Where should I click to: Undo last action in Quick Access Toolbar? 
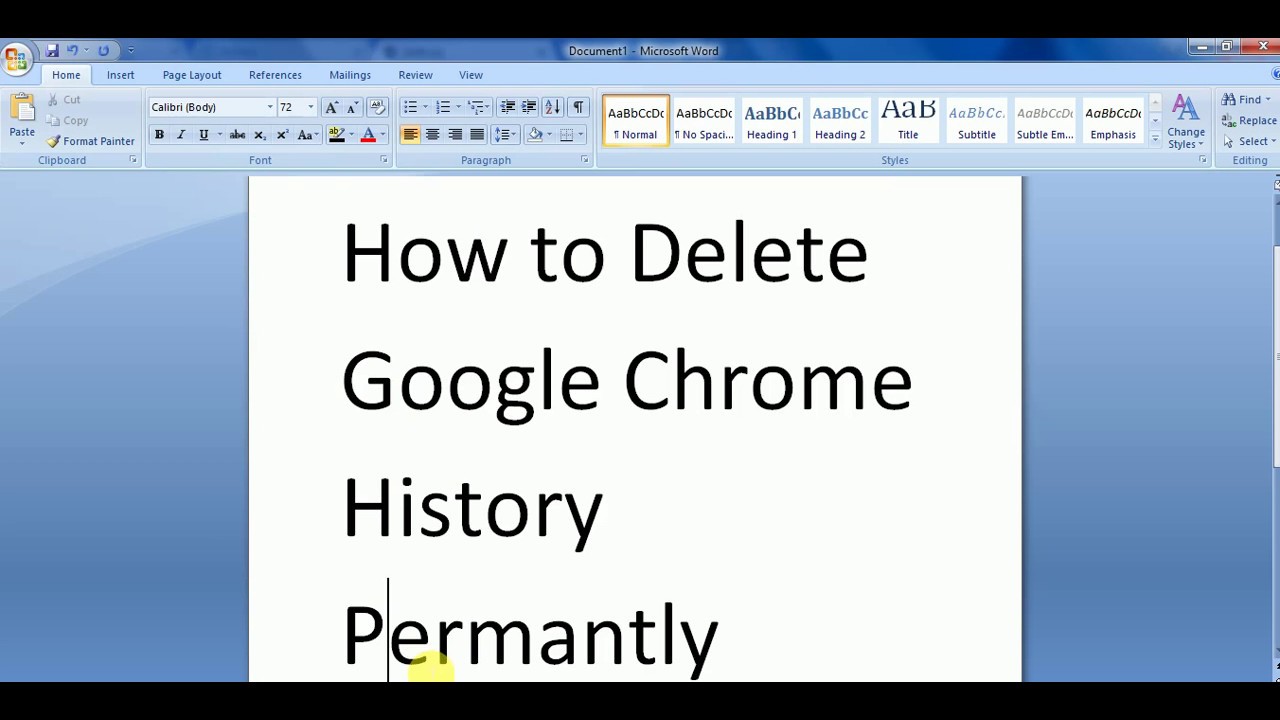(x=72, y=50)
